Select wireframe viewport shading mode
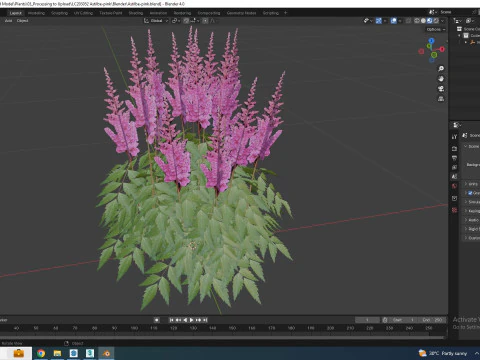 coord(417,21)
